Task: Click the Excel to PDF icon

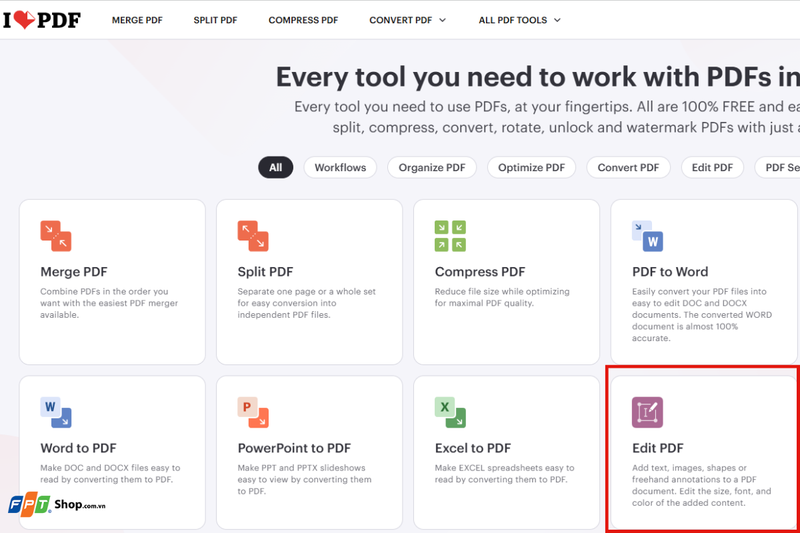Action: click(450, 412)
